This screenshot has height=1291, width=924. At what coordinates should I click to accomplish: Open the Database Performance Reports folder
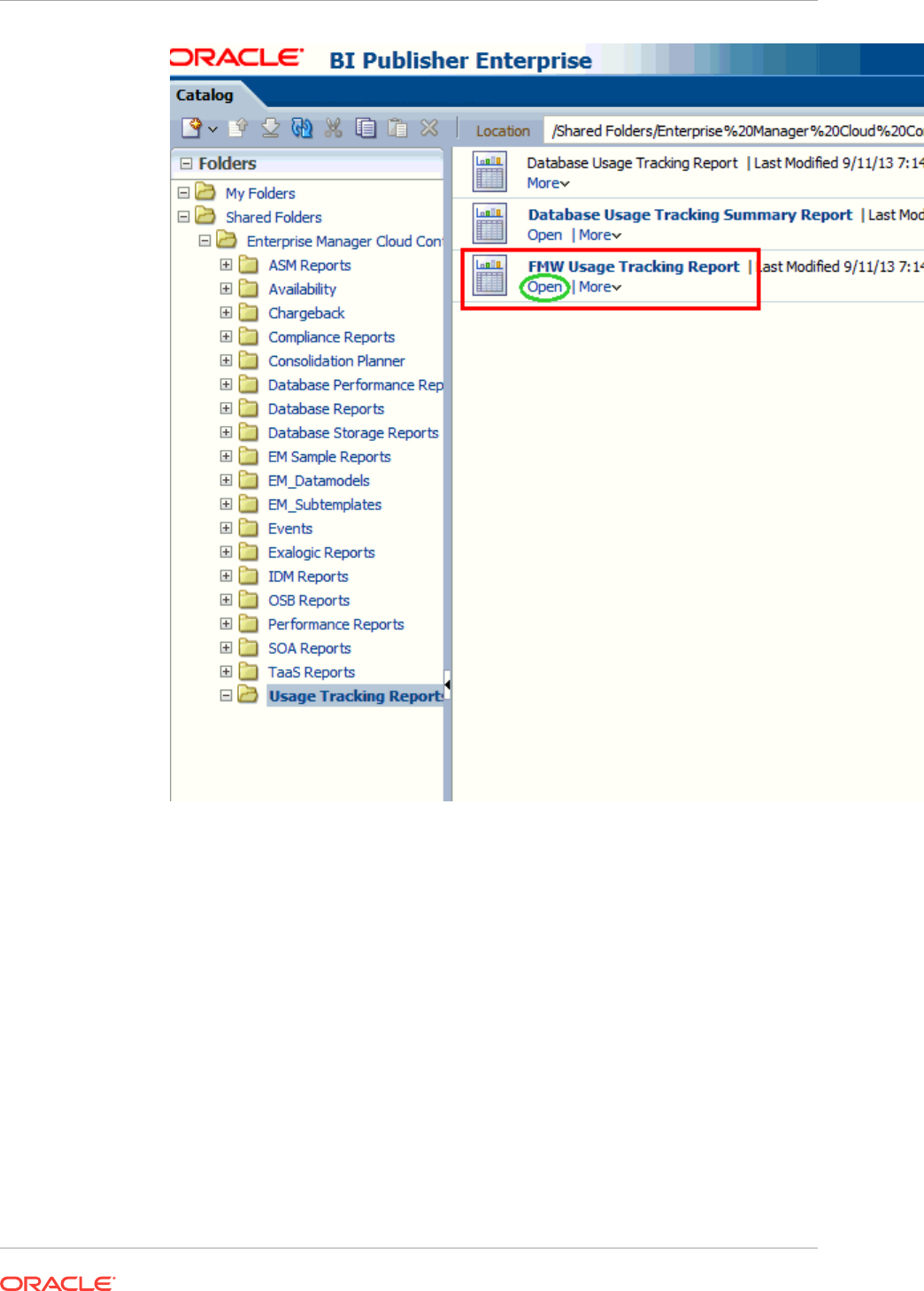(355, 384)
